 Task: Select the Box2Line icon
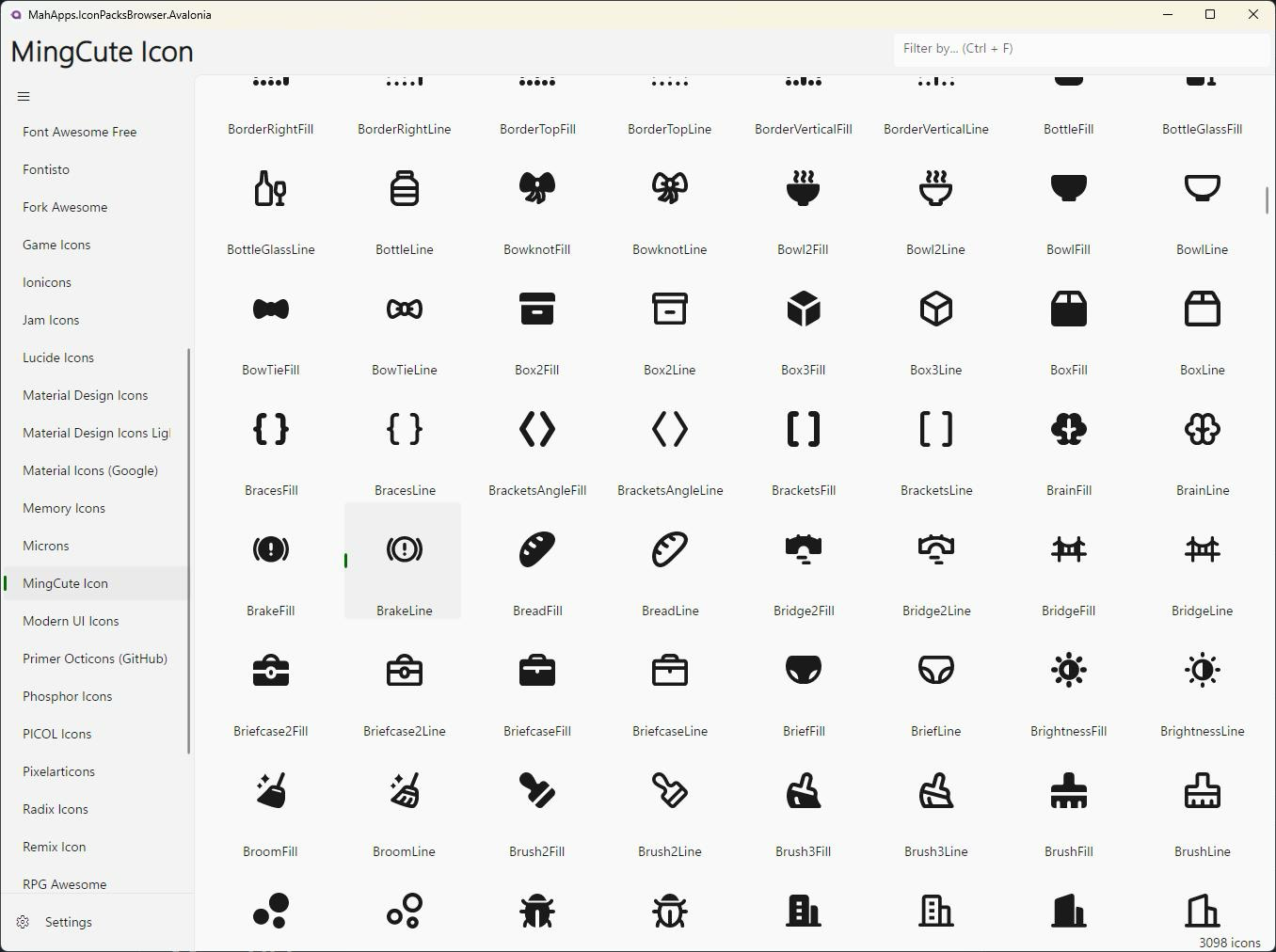(x=670, y=309)
